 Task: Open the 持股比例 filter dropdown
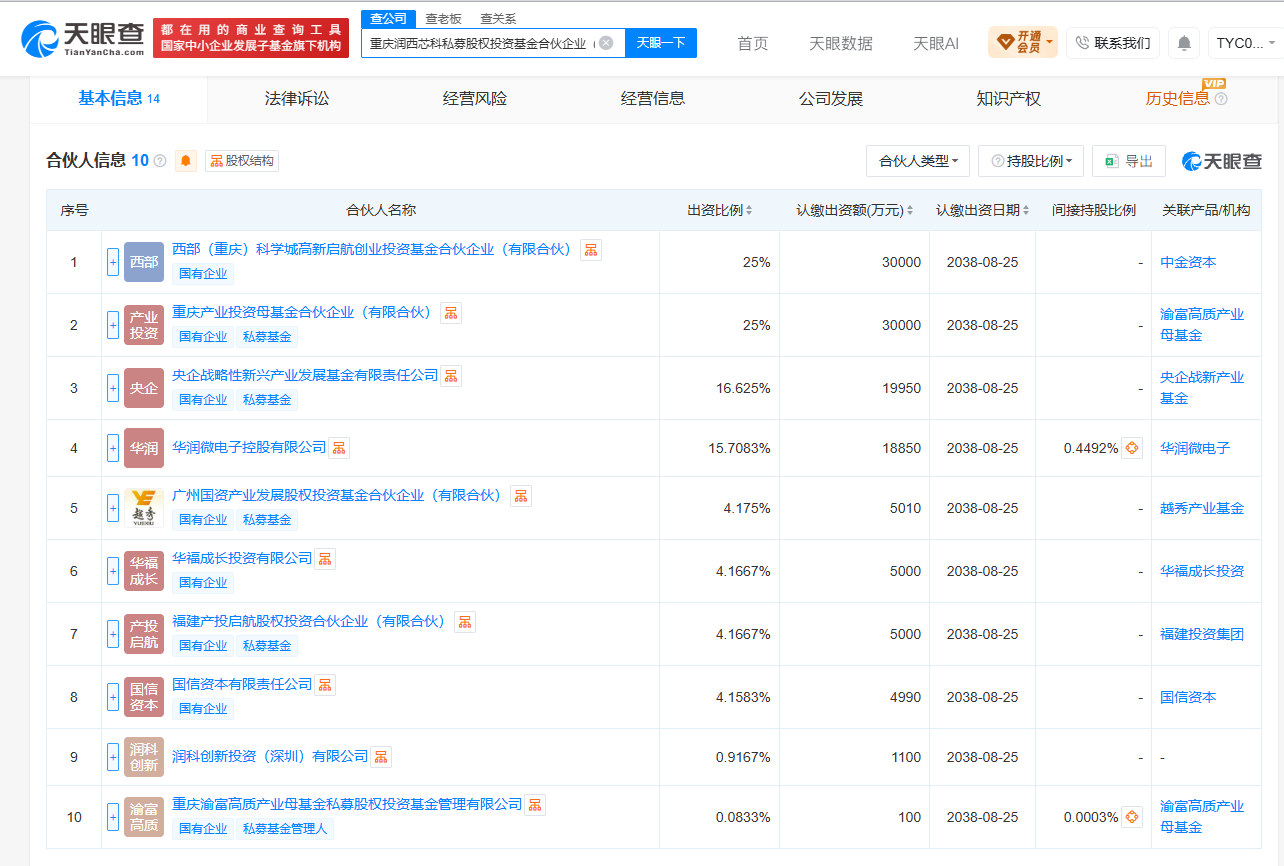pos(1031,161)
